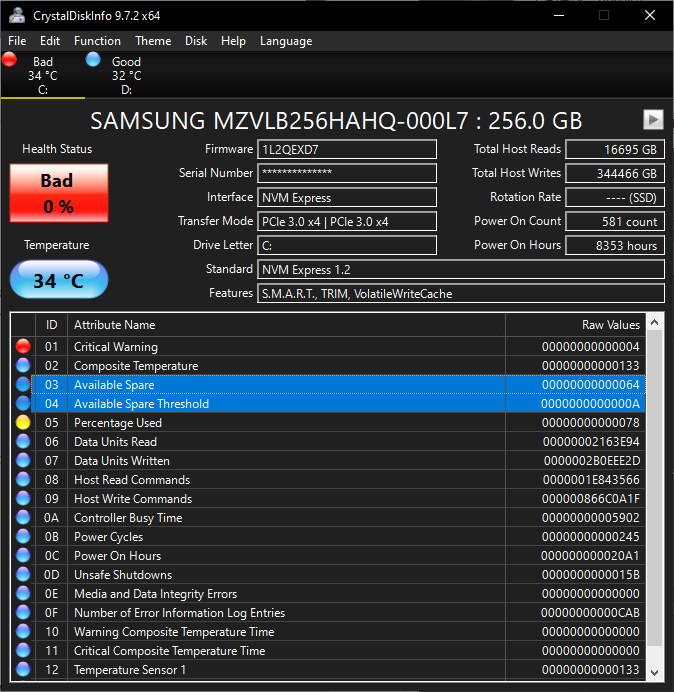Open the Function menu
The image size is (674, 692).
click(97, 41)
